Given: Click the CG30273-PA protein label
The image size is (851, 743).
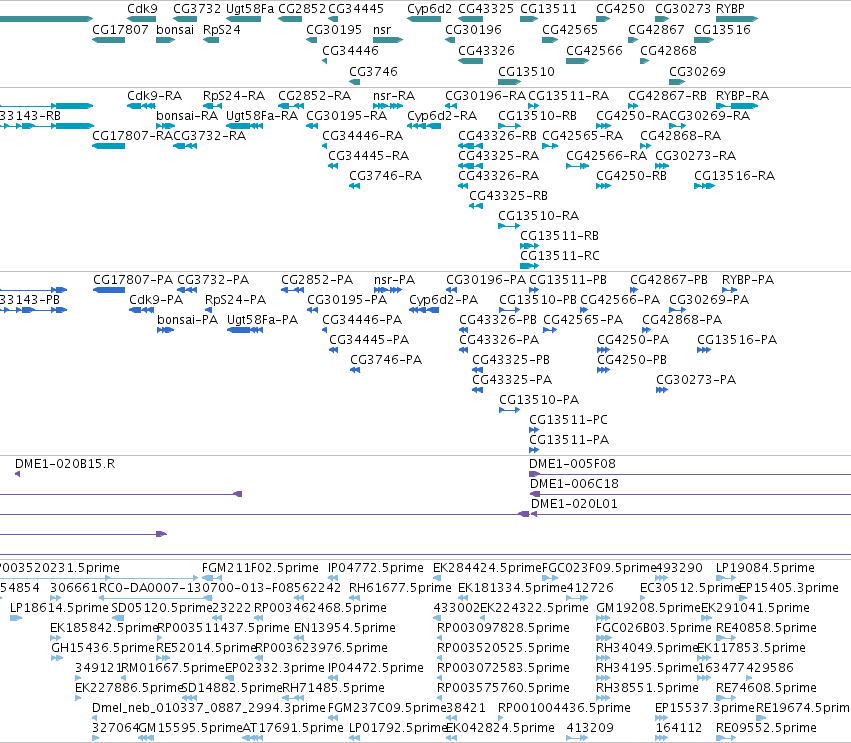Looking at the screenshot, I should [x=696, y=379].
